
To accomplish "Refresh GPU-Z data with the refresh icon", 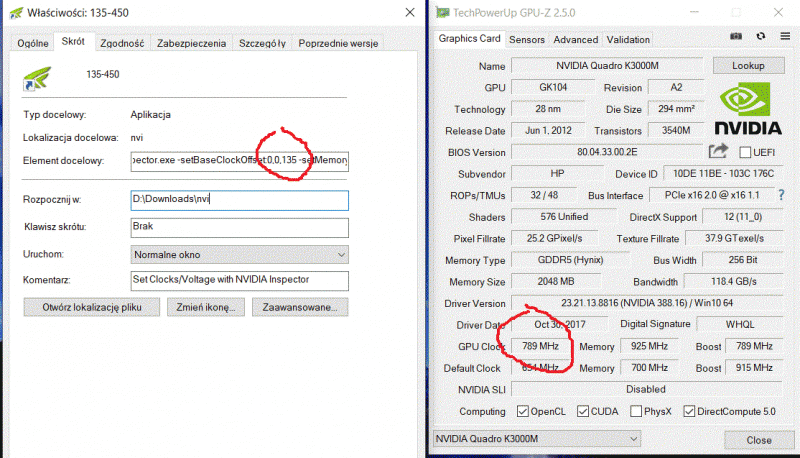I will [x=761, y=36].
